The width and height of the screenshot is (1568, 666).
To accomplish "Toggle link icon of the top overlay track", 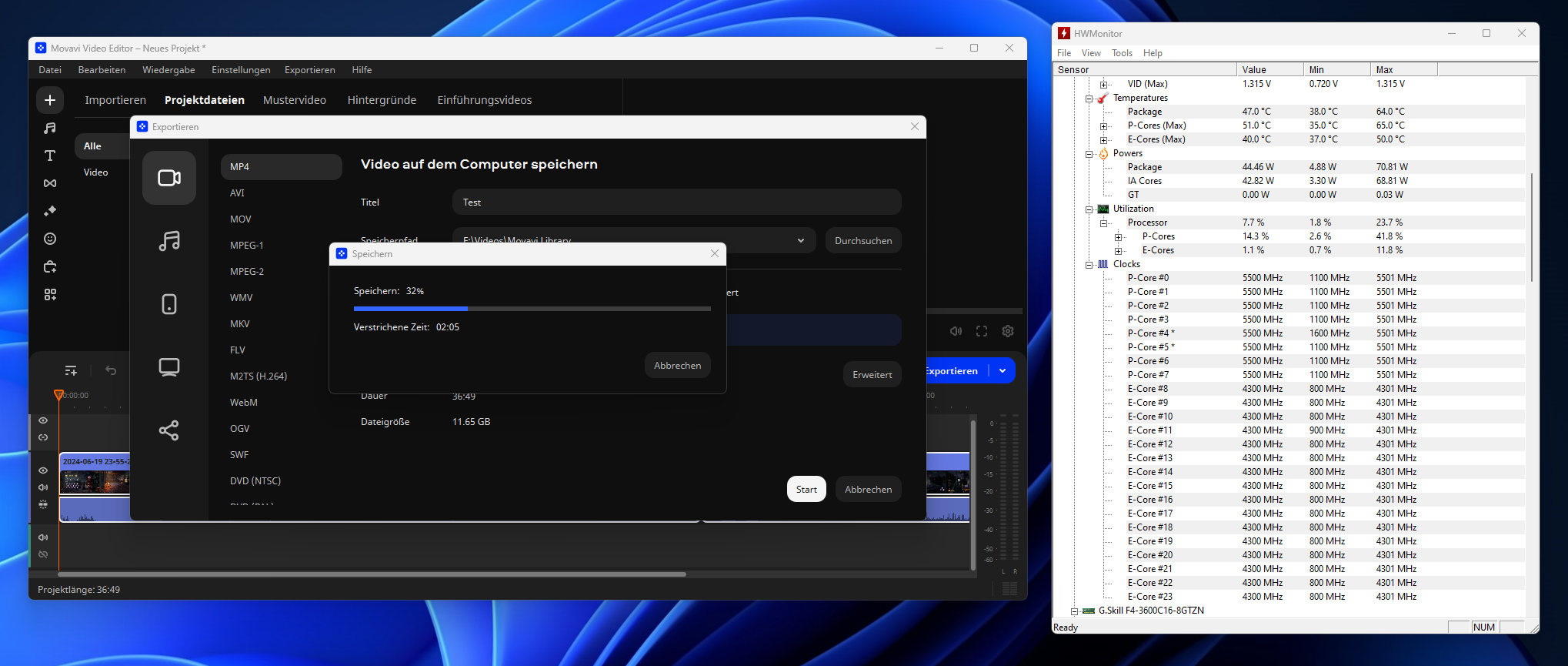I will (x=43, y=437).
